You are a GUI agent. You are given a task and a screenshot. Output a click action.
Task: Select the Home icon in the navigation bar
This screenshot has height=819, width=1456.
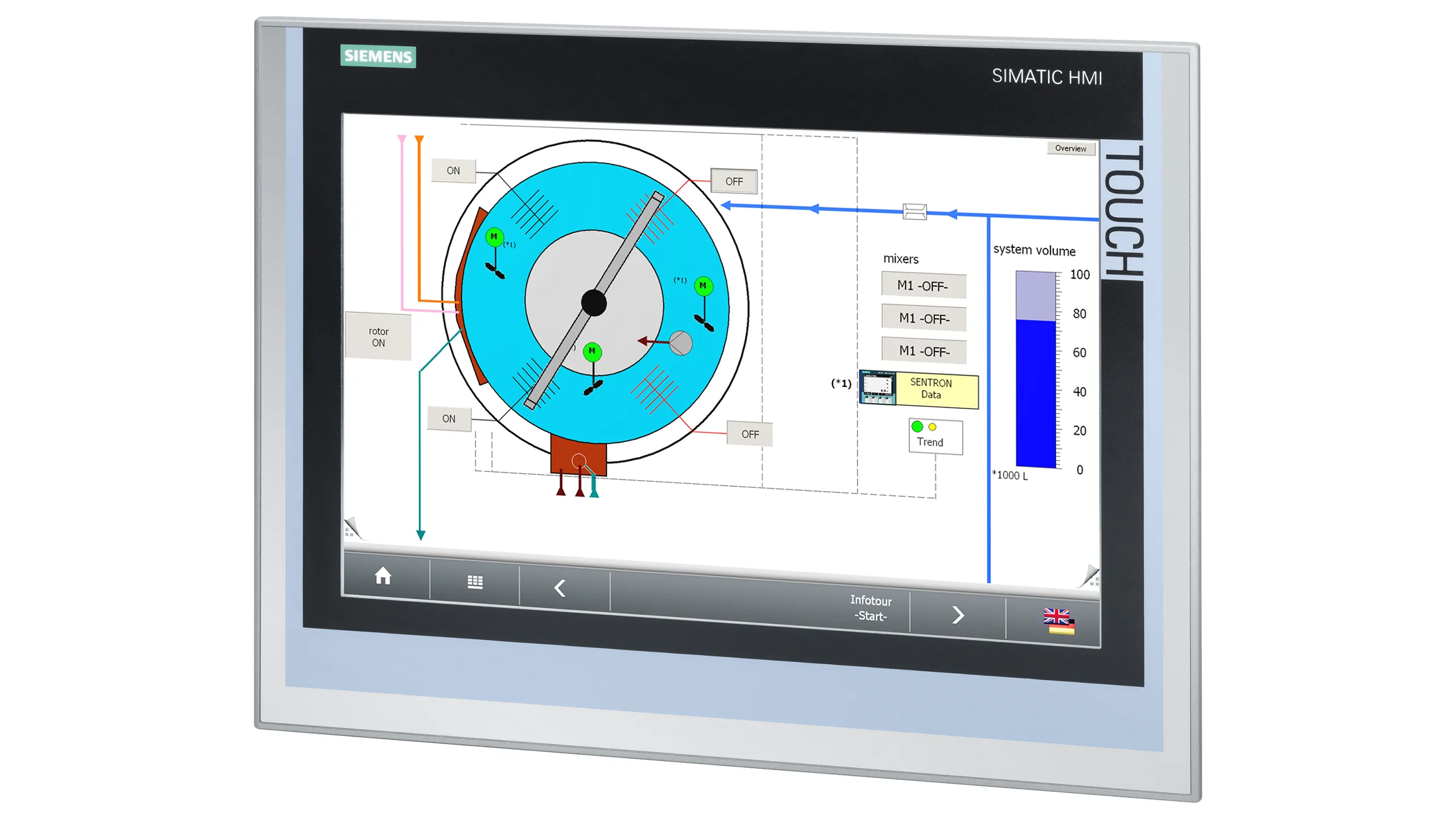tap(382, 577)
